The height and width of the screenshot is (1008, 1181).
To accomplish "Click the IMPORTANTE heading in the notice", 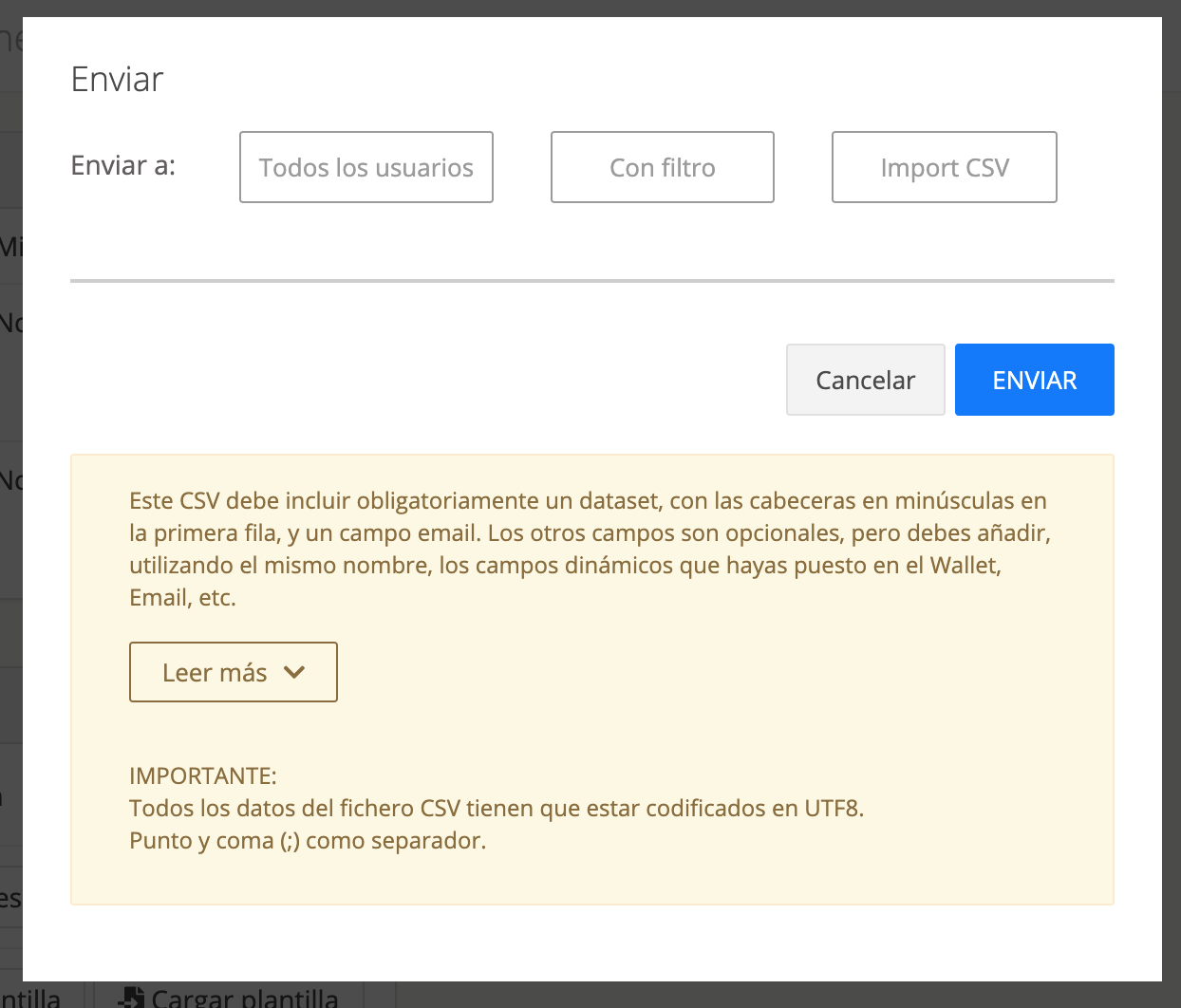I will [x=203, y=775].
